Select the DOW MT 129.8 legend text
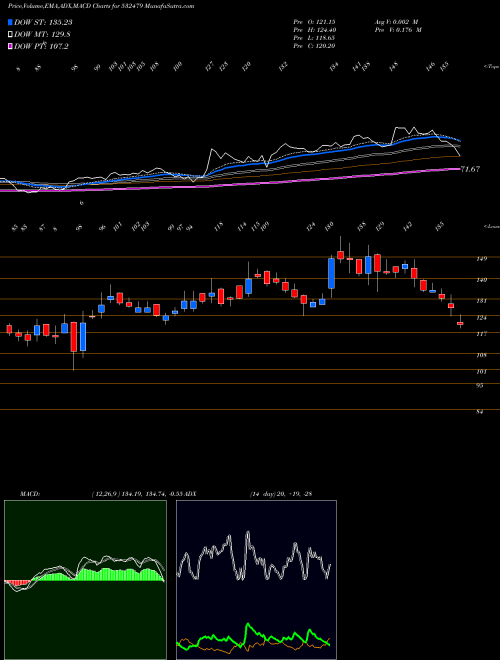Viewport: 500px width, 660px height. [43, 35]
